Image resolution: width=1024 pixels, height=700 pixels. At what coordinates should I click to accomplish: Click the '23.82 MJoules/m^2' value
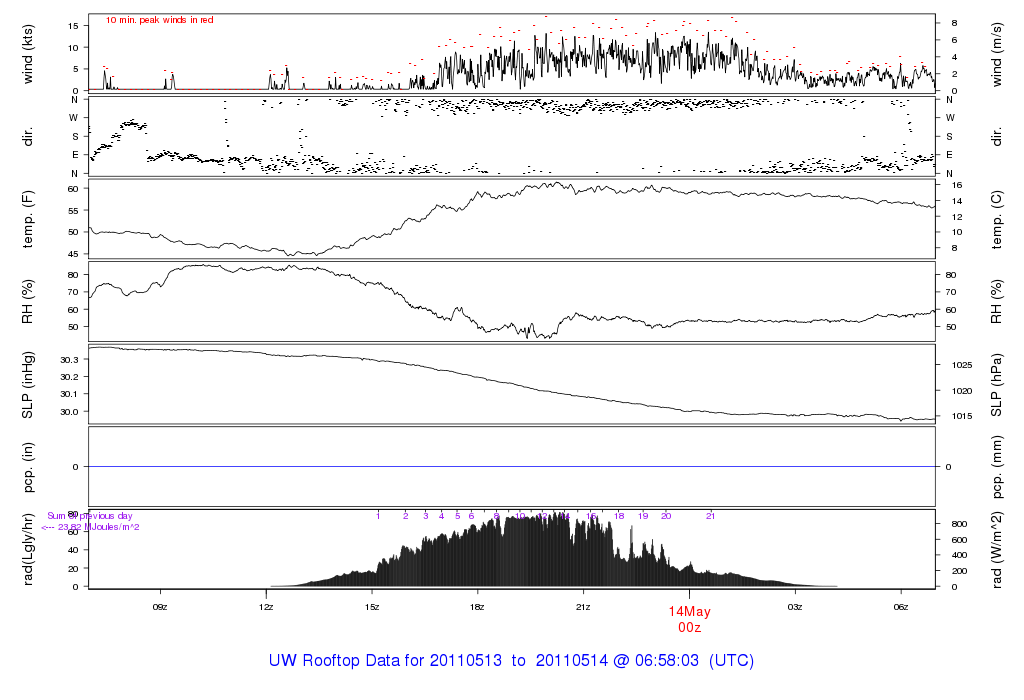tap(98, 527)
